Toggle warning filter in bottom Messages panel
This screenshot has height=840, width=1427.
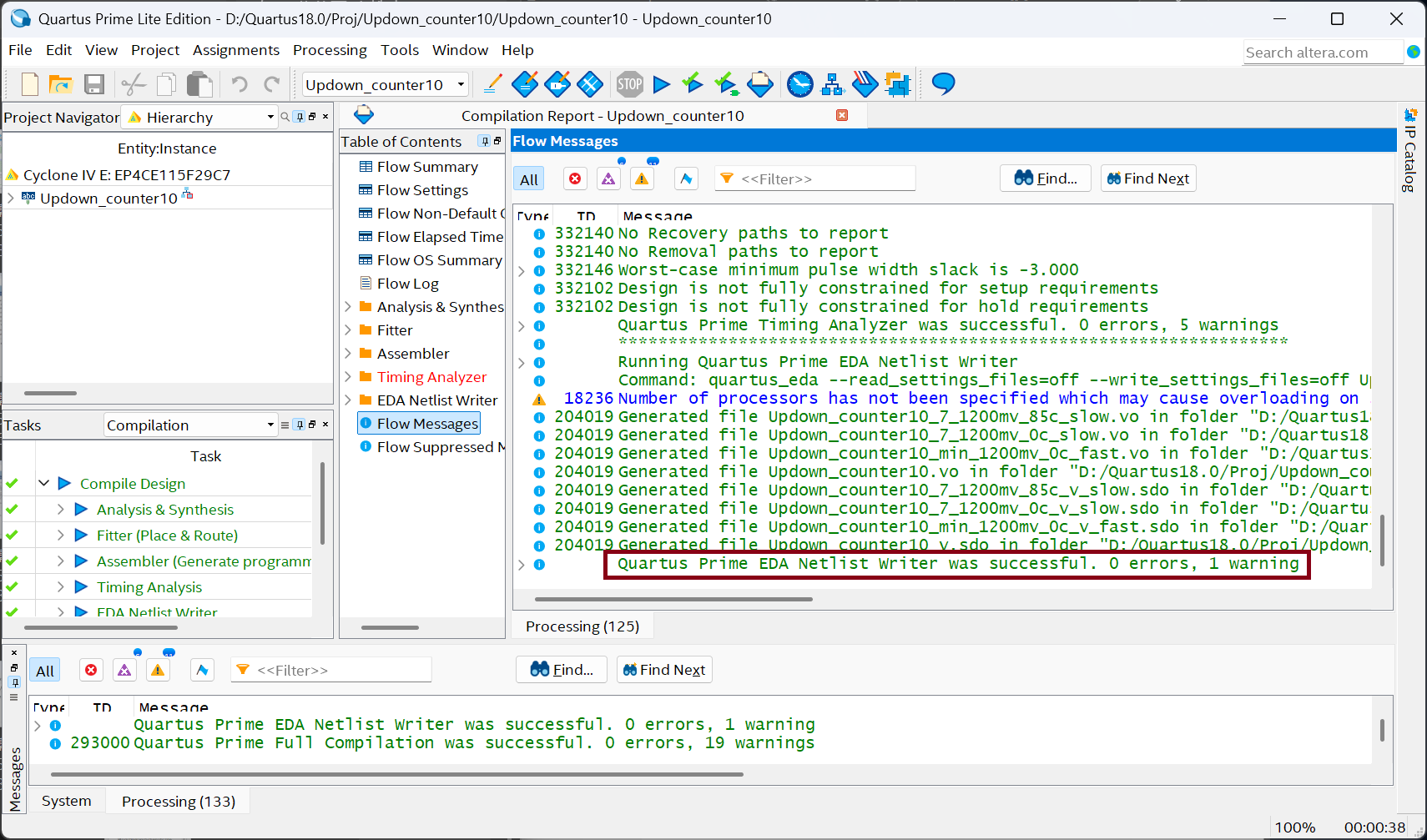(x=158, y=670)
